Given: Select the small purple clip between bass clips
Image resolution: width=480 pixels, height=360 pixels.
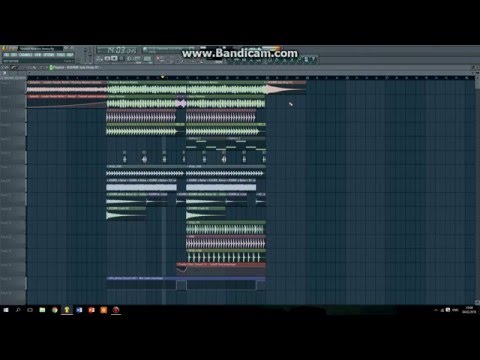Looking at the screenshot, I should (181, 103).
